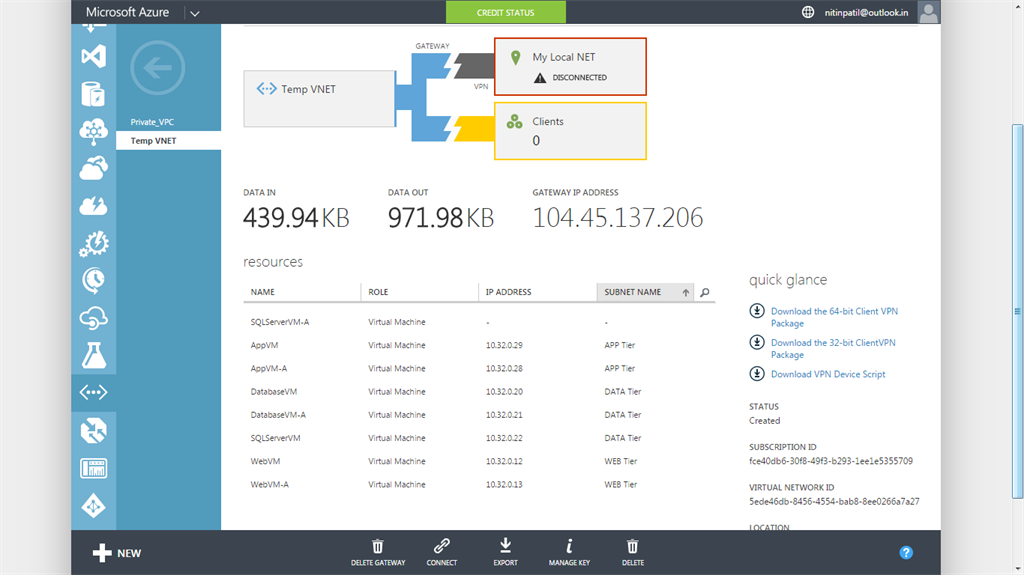Click the vertical scrollbar on the right
Image resolution: width=1024 pixels, height=575 pixels.
1017,311
